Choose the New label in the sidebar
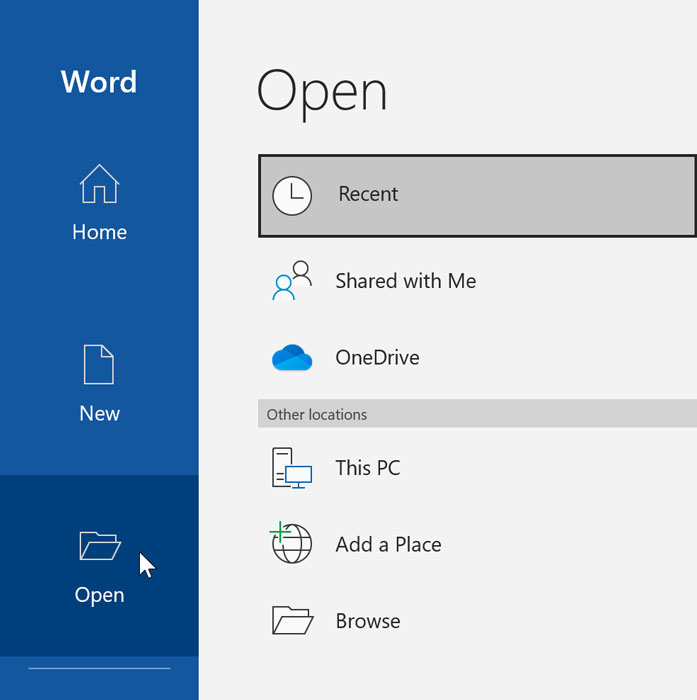Image resolution: width=697 pixels, height=700 pixels. click(99, 413)
